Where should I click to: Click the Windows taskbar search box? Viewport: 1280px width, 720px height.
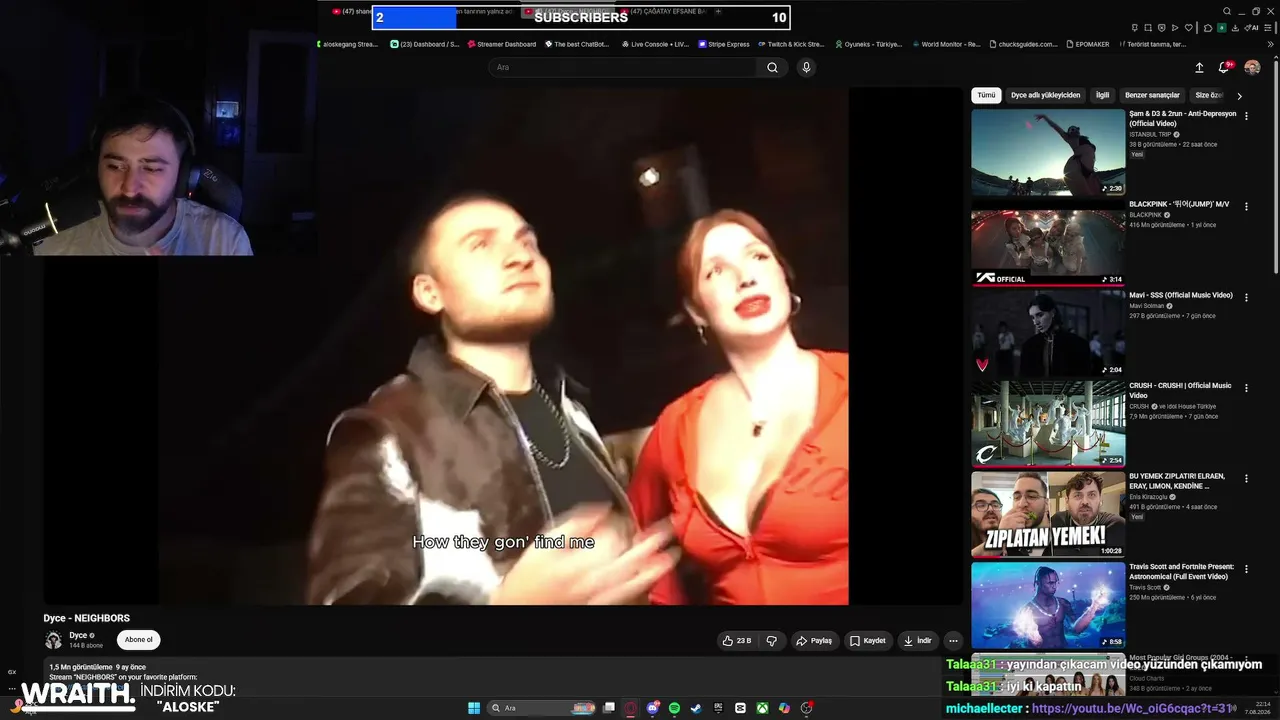pos(543,708)
